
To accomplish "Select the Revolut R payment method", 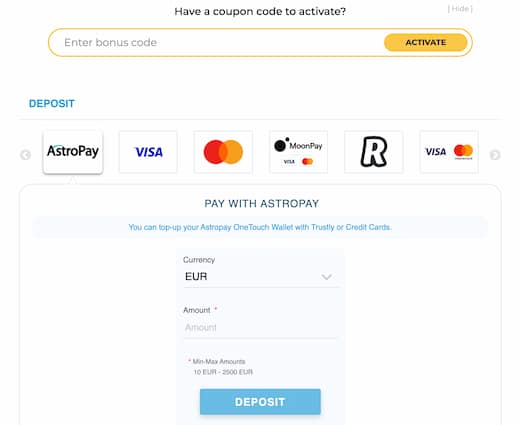I will [374, 152].
